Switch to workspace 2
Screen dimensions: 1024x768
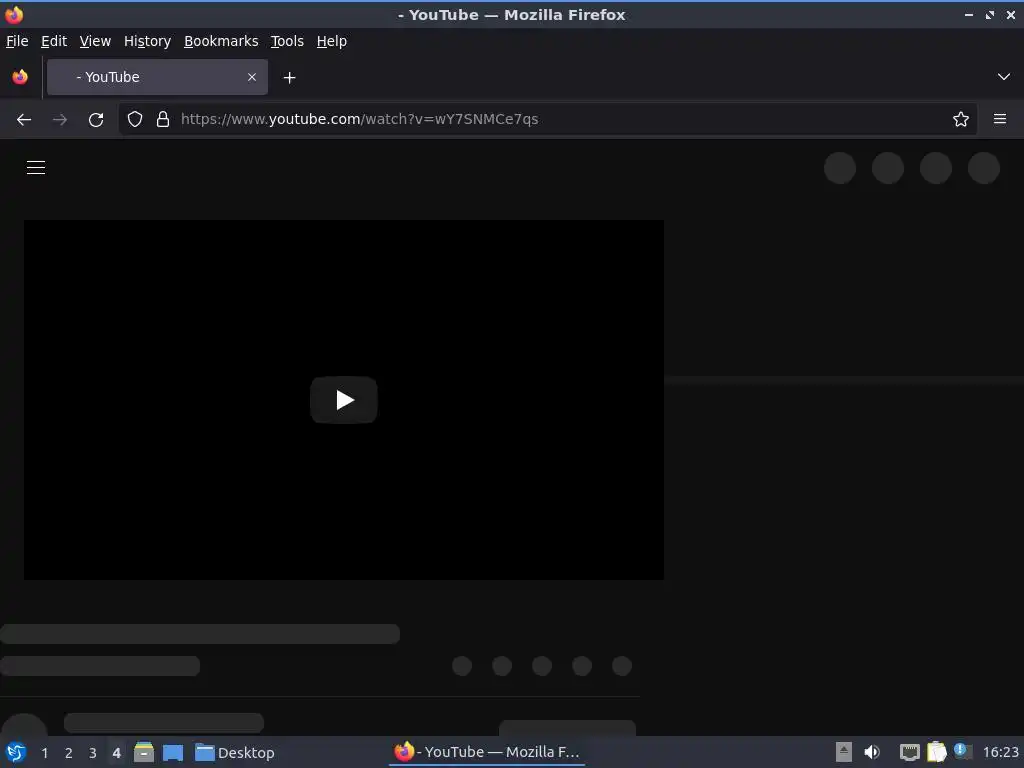tap(69, 753)
